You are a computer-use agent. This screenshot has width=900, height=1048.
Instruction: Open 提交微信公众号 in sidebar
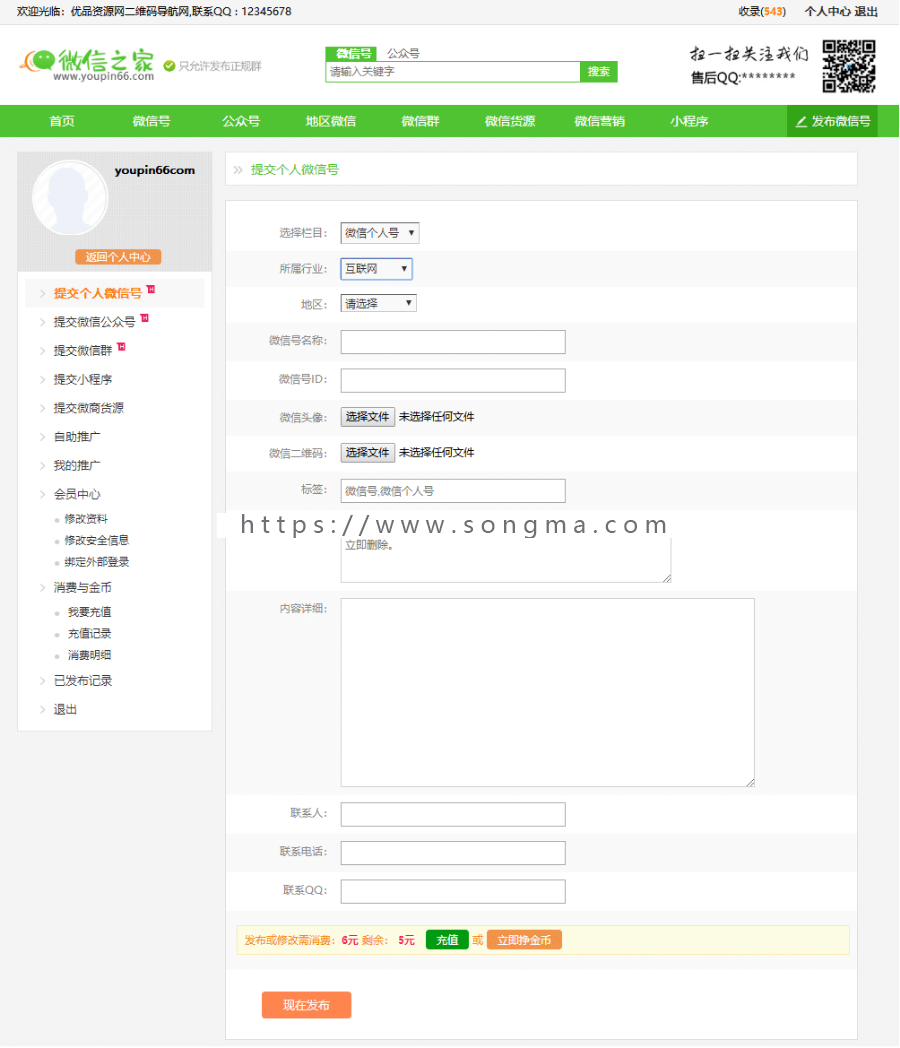coord(94,322)
